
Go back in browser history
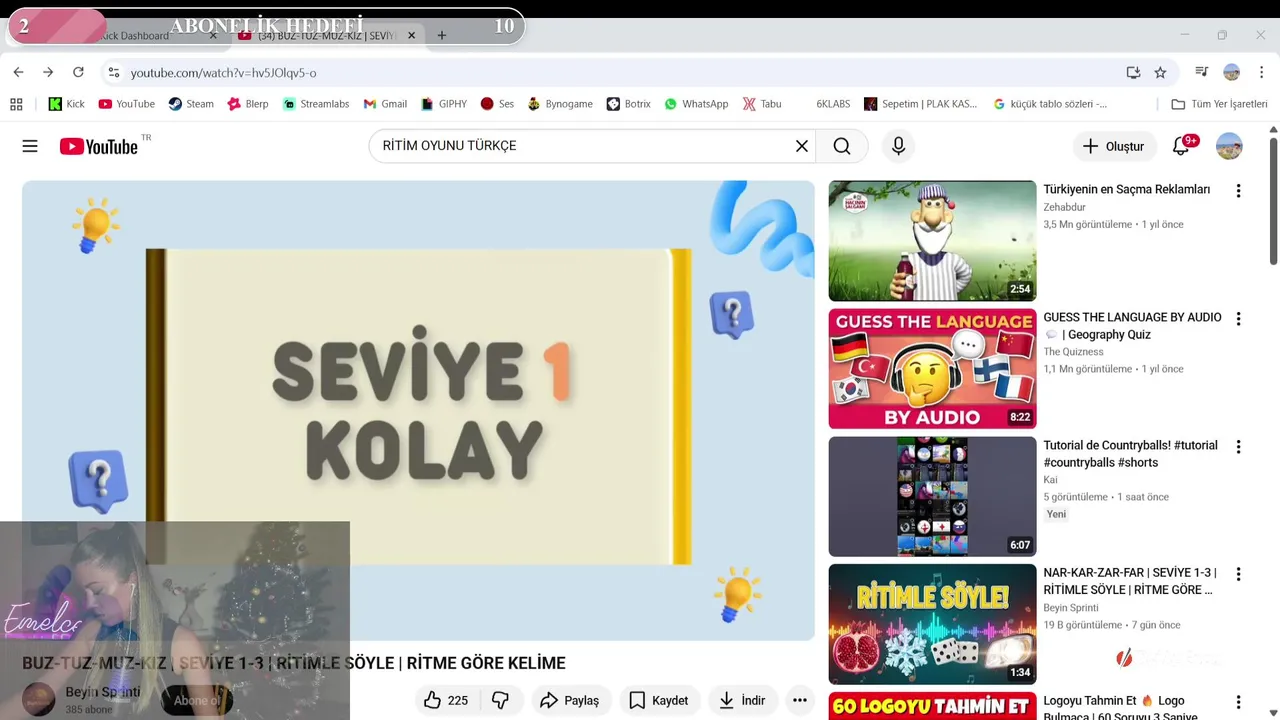18,72
